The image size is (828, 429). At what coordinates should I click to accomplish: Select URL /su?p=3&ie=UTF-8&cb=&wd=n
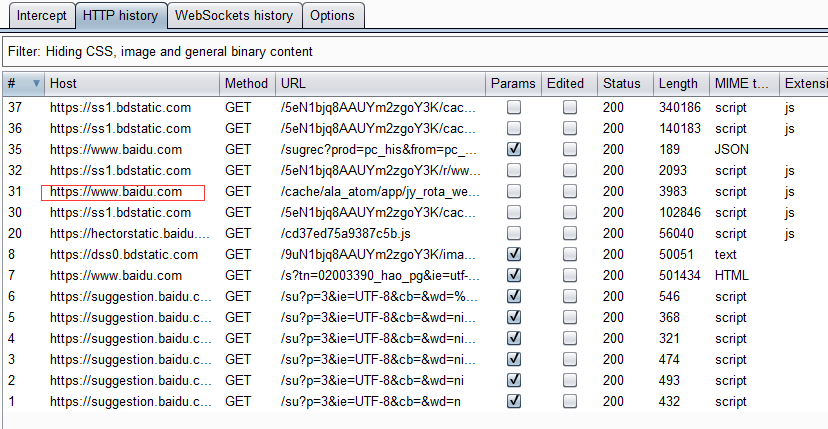pos(370,402)
